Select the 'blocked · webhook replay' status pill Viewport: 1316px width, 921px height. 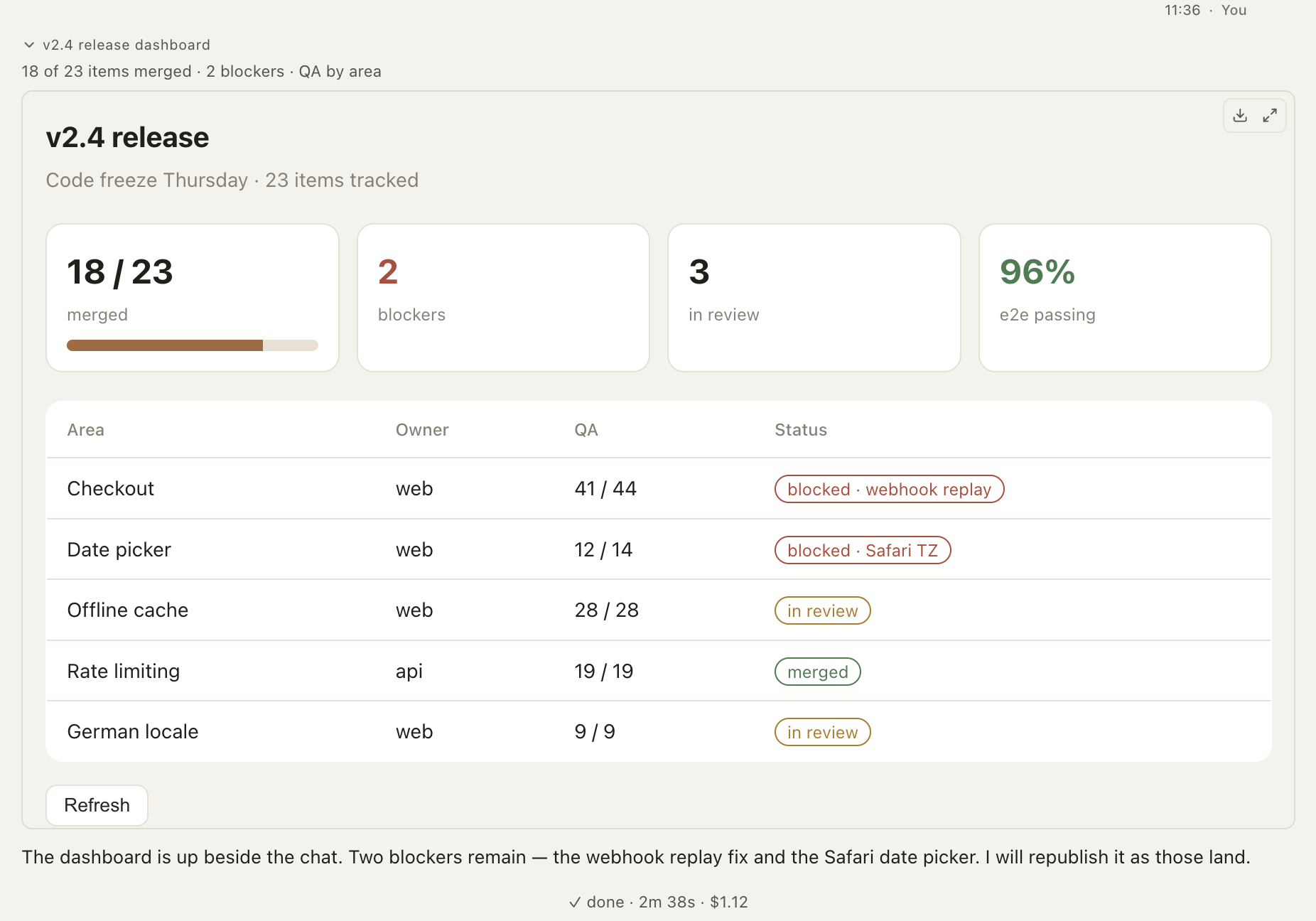889,489
